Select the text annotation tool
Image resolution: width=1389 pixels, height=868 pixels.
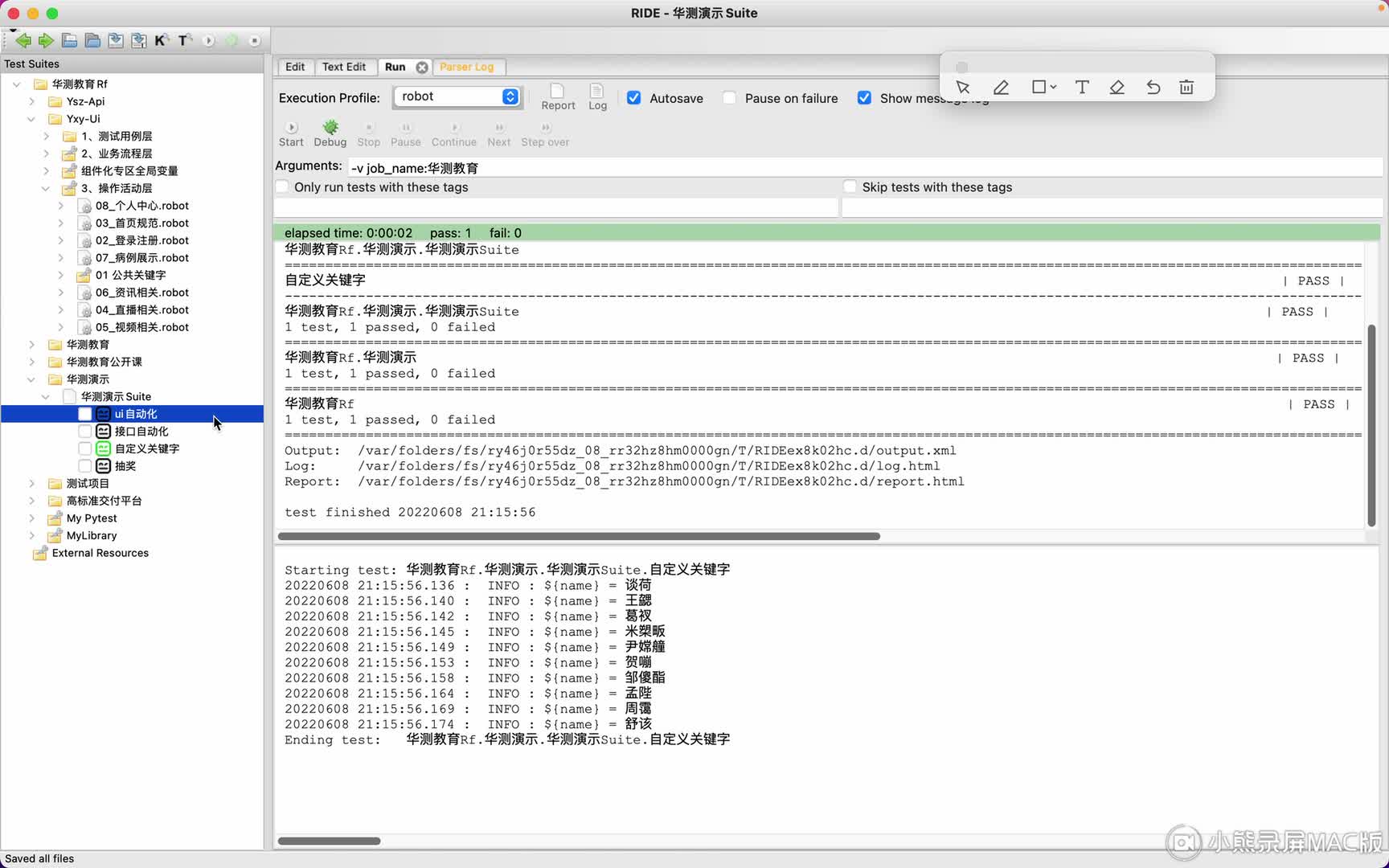[x=1082, y=88]
